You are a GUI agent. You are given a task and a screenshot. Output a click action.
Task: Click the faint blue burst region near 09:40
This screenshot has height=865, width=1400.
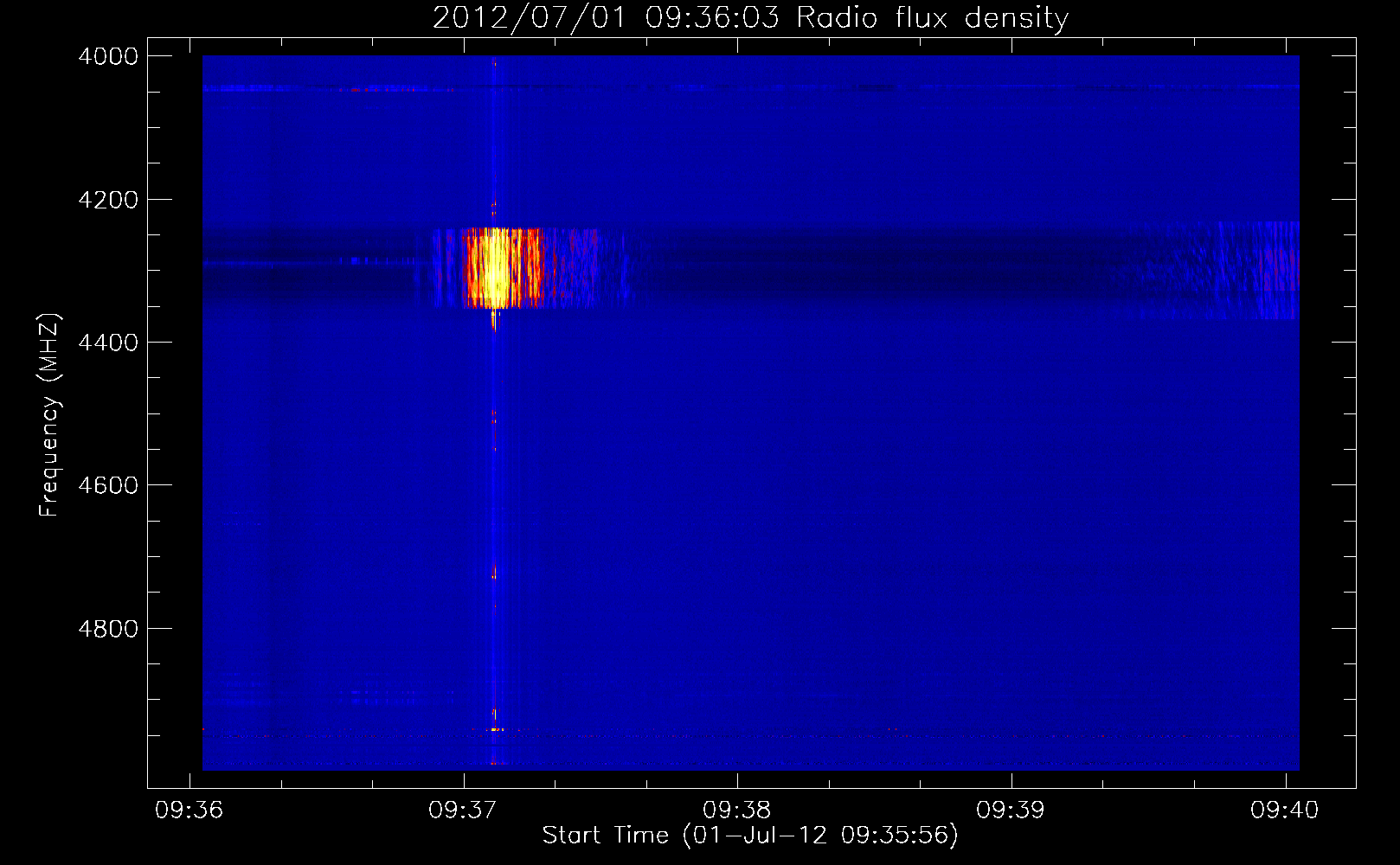click(1211, 271)
